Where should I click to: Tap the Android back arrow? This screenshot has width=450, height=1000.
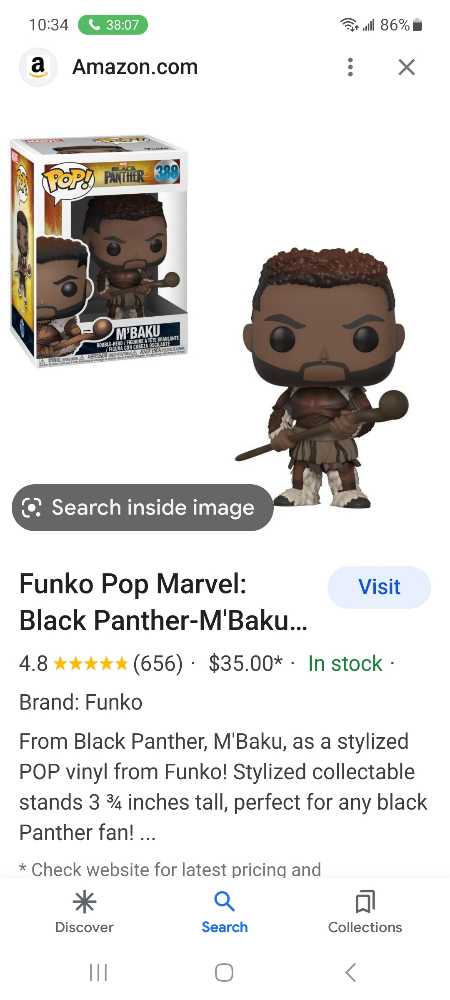350,972
